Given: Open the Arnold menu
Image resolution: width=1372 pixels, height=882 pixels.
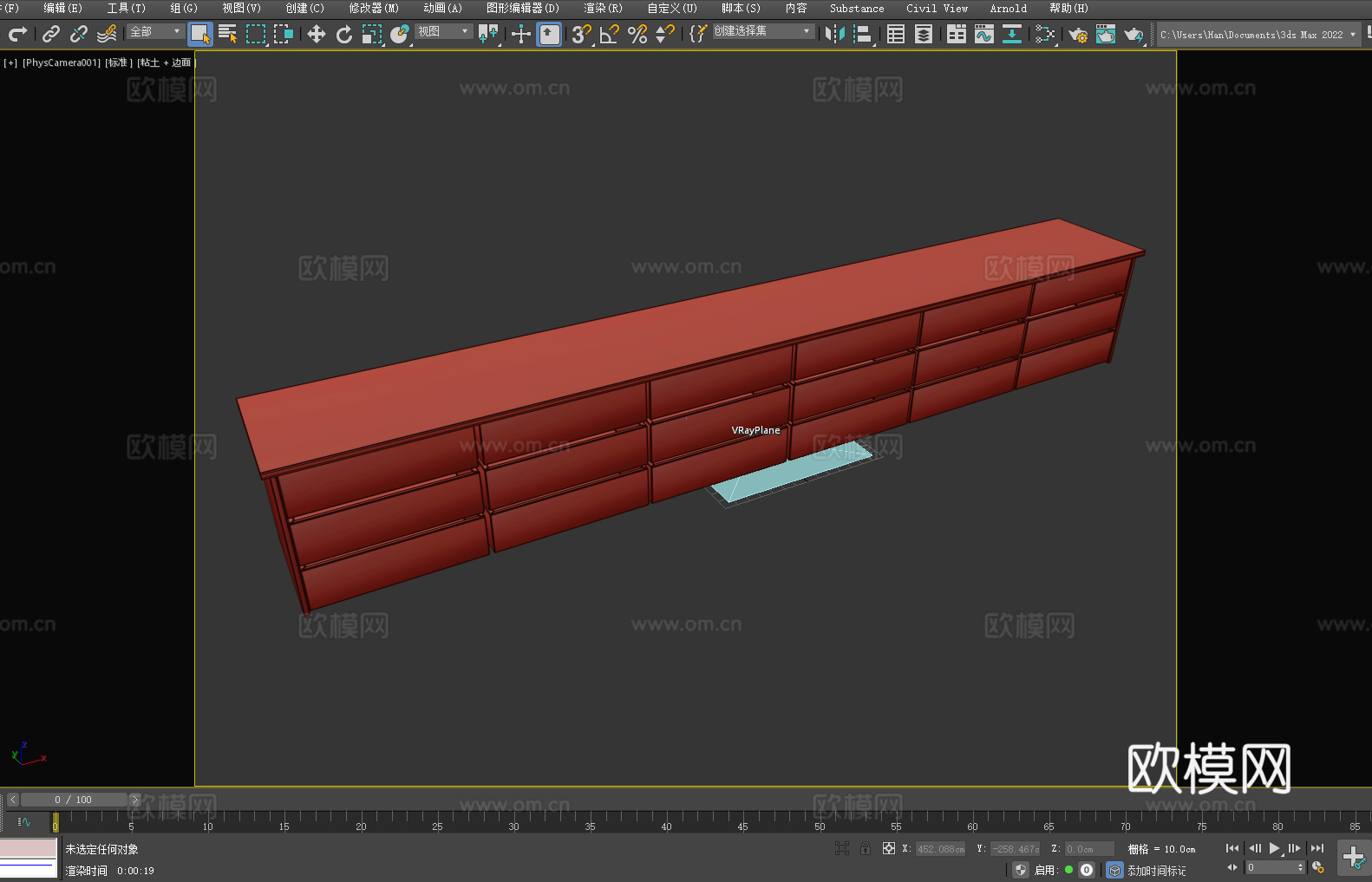Looking at the screenshot, I should pyautogui.click(x=1008, y=8).
